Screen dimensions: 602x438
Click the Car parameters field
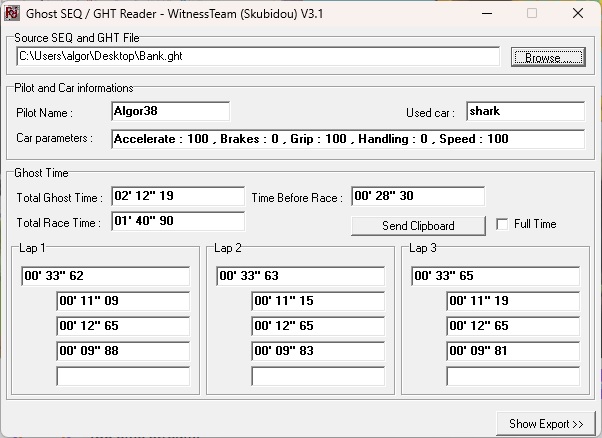[x=348, y=139]
